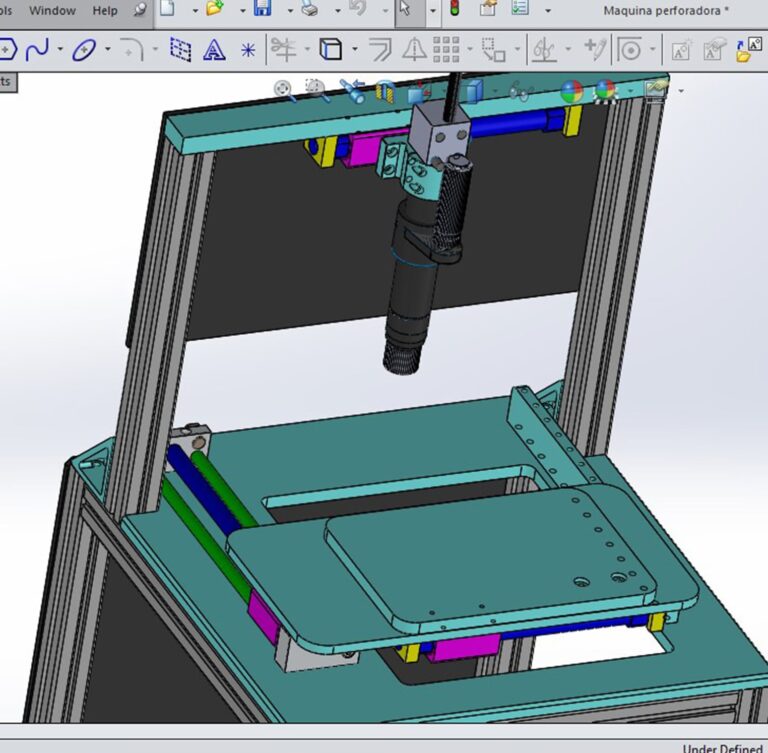Screen dimensions: 768x753
Task: Expand the Open file dropdown arrow
Action: coord(234,11)
